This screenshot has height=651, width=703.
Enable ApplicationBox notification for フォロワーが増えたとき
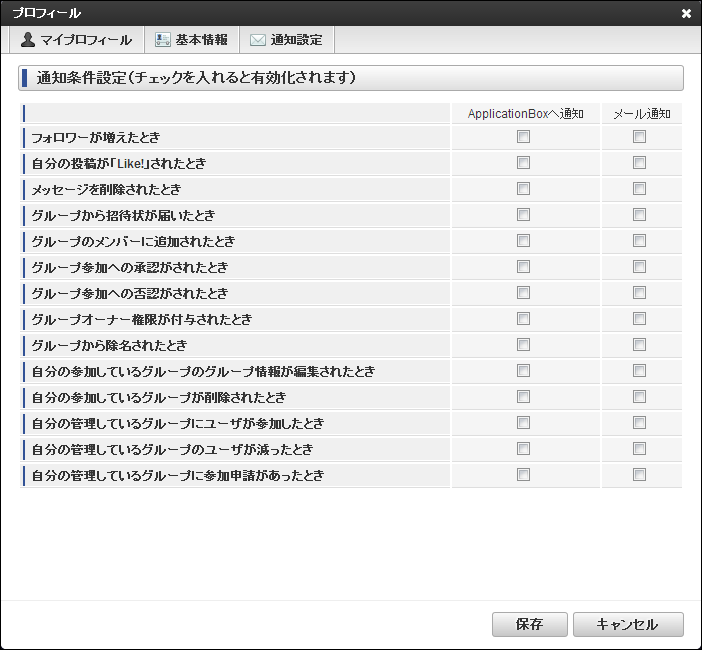[x=523, y=136]
